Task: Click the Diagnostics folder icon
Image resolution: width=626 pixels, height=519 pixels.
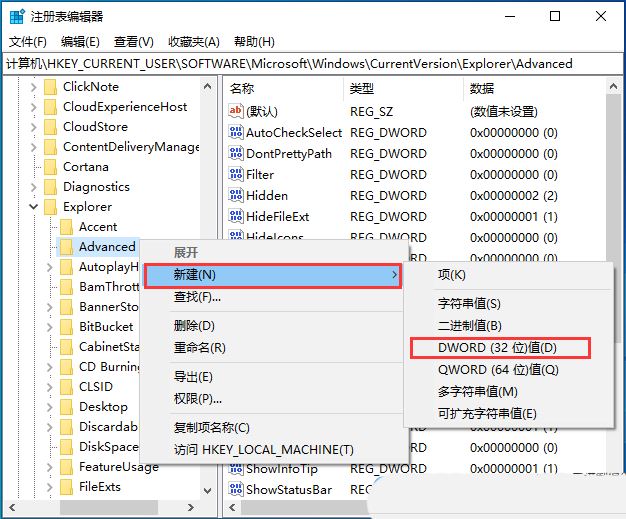Action: (50, 187)
